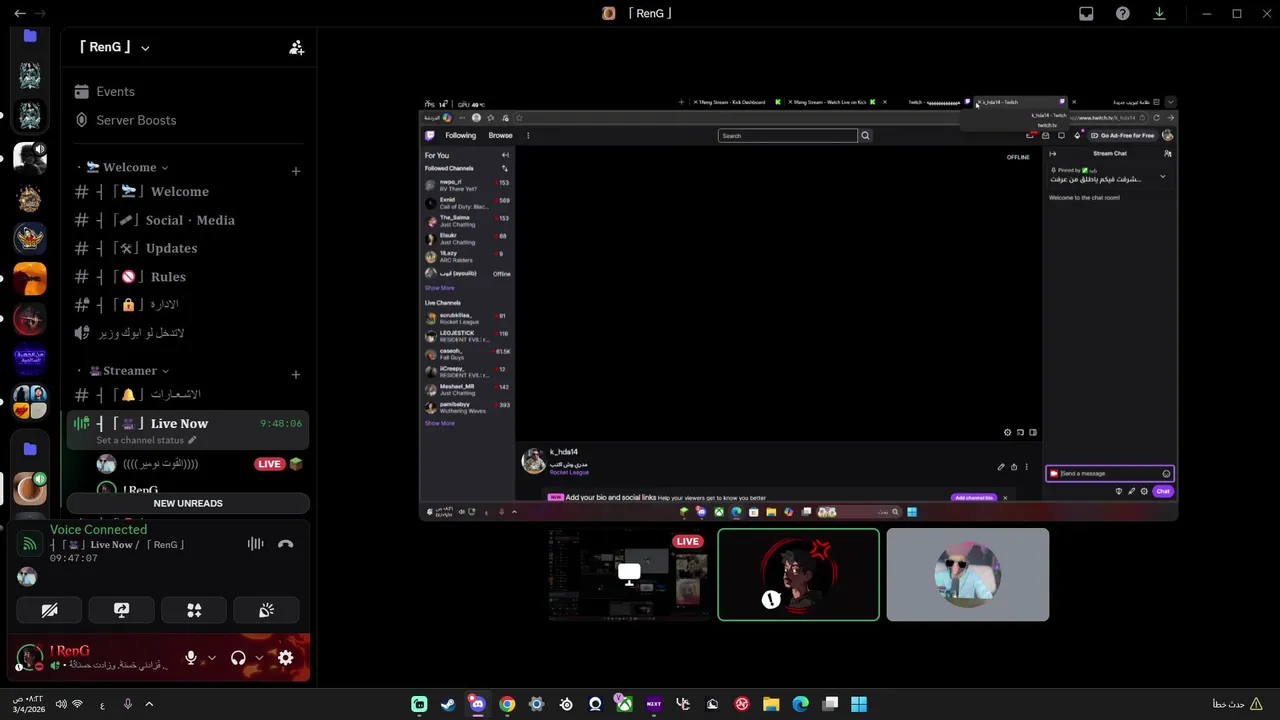
Task: Open Steam from the Windows taskbar
Action: [448, 704]
